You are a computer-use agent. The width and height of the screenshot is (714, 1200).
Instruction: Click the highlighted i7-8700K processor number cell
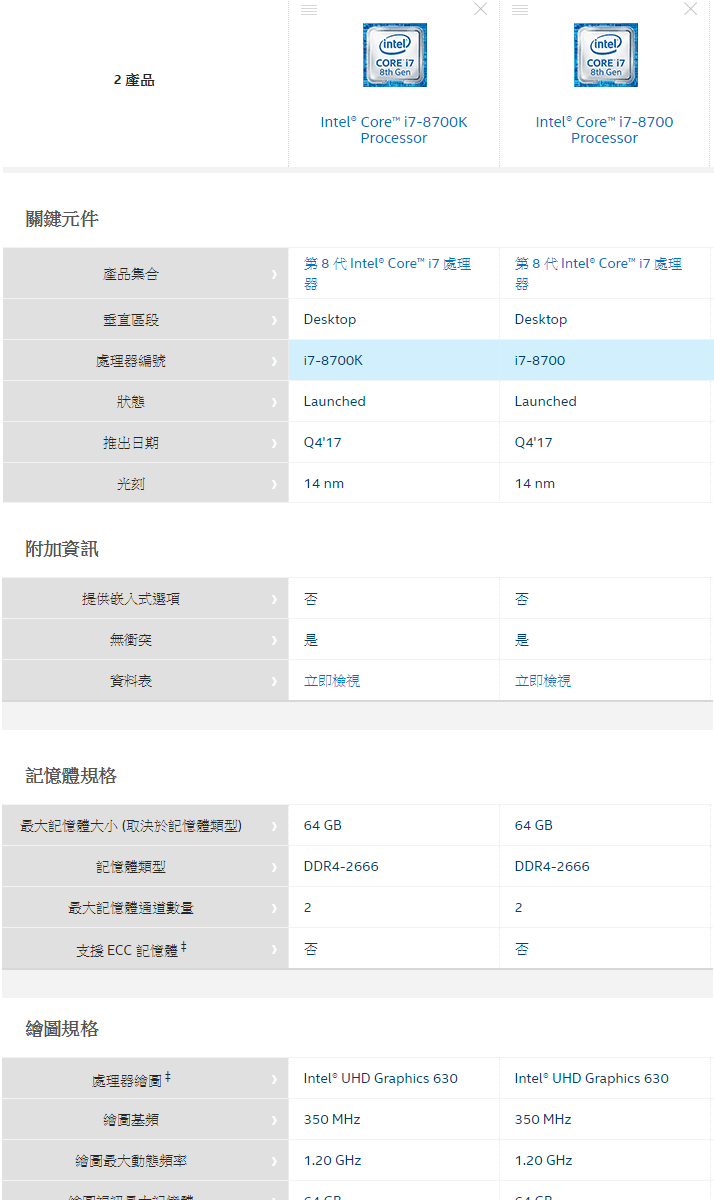[394, 360]
